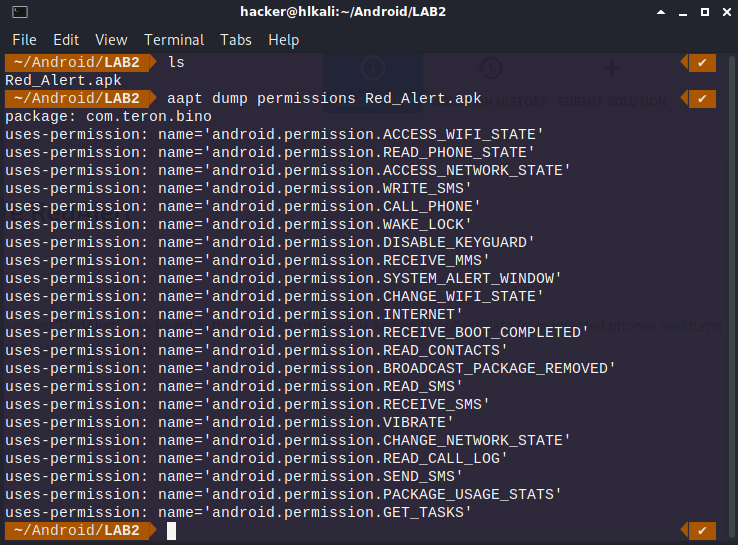Click the Red_Alert.apk filename in ls output
The image size is (738, 545).
point(58,81)
